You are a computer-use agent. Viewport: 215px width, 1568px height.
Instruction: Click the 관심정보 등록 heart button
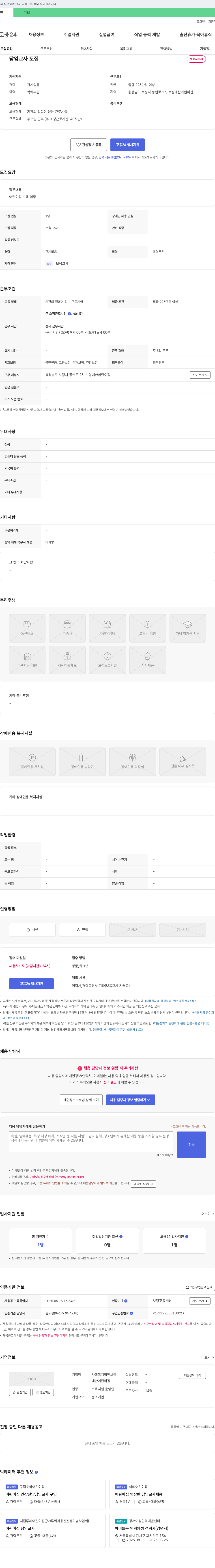click(x=89, y=145)
